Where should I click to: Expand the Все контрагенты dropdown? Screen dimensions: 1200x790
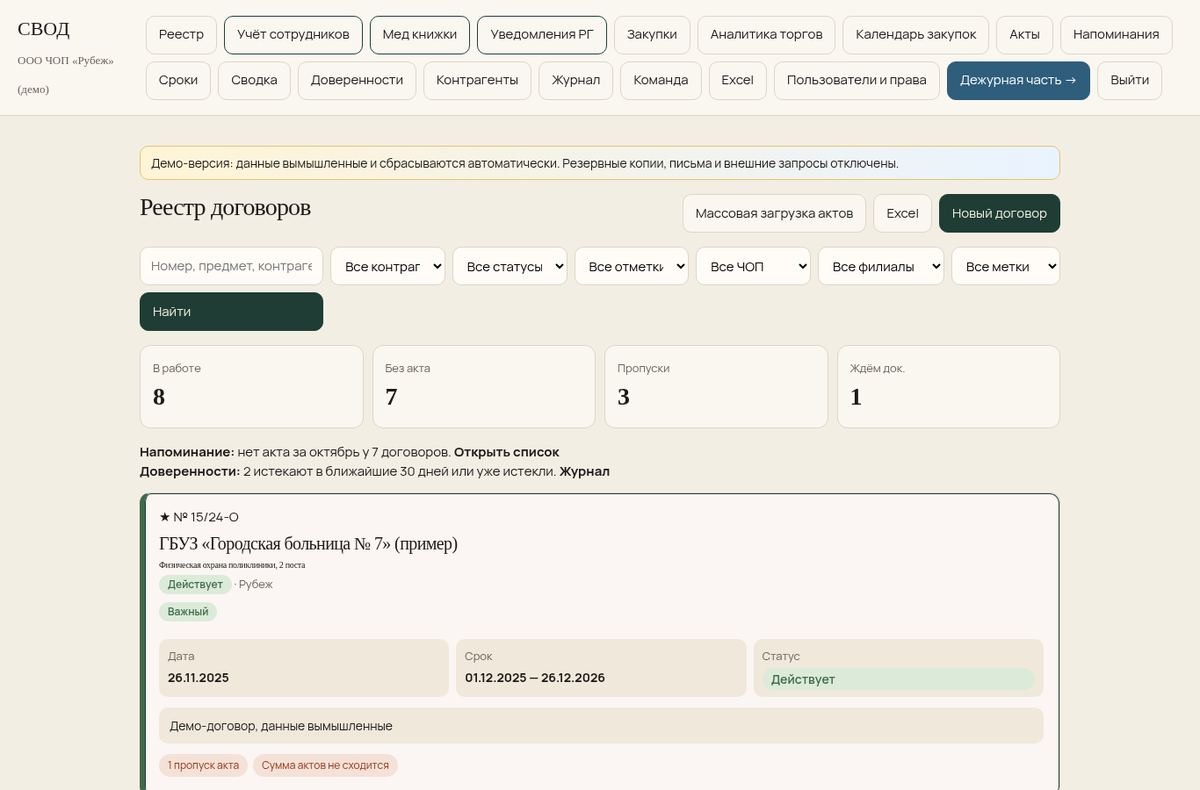click(x=388, y=266)
